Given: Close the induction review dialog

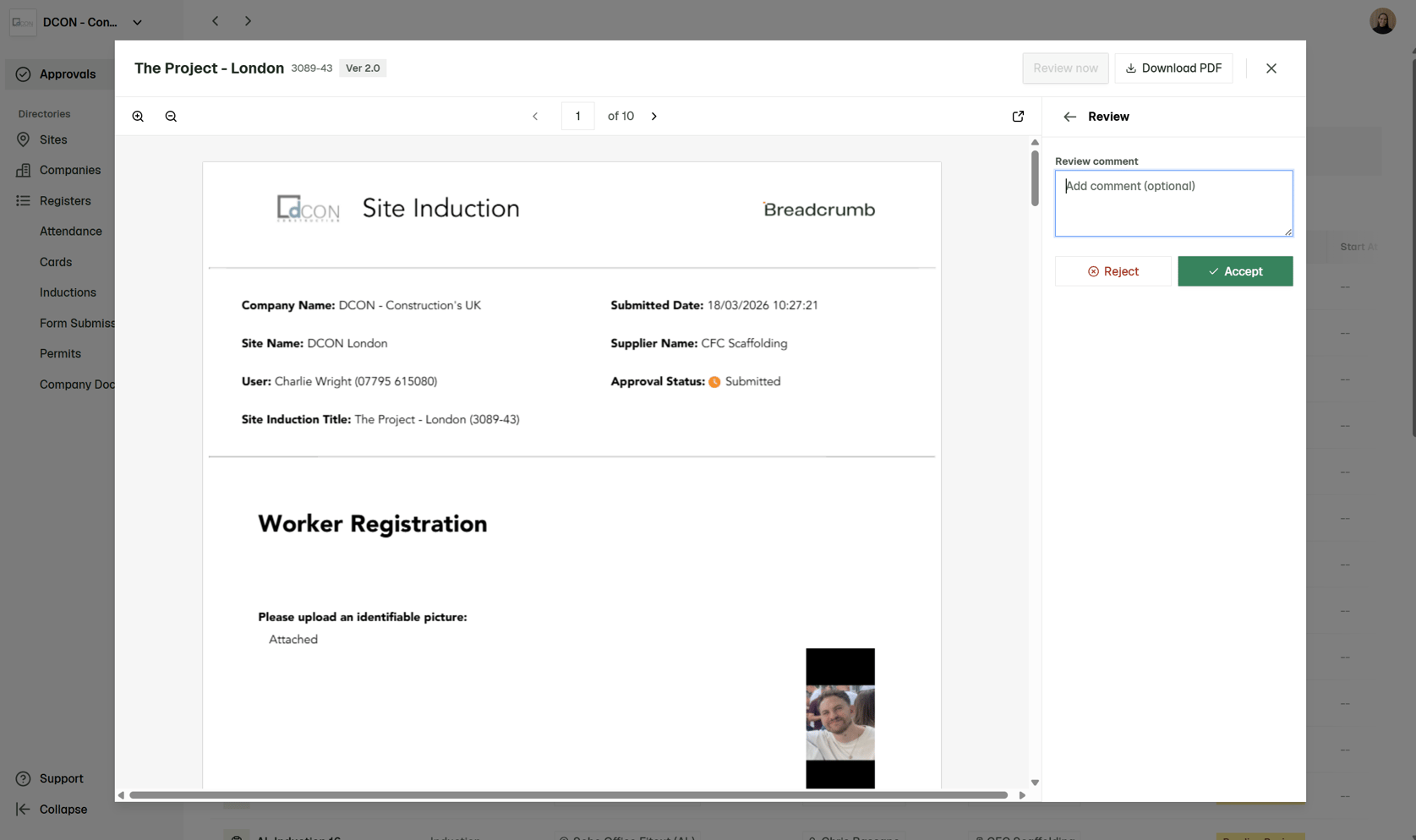Looking at the screenshot, I should (x=1271, y=68).
